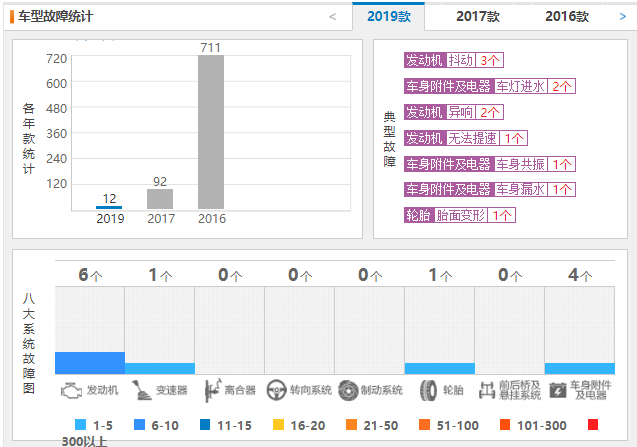Click the 21-50 orange legend swatch
The width and height of the screenshot is (637, 447).
351,425
